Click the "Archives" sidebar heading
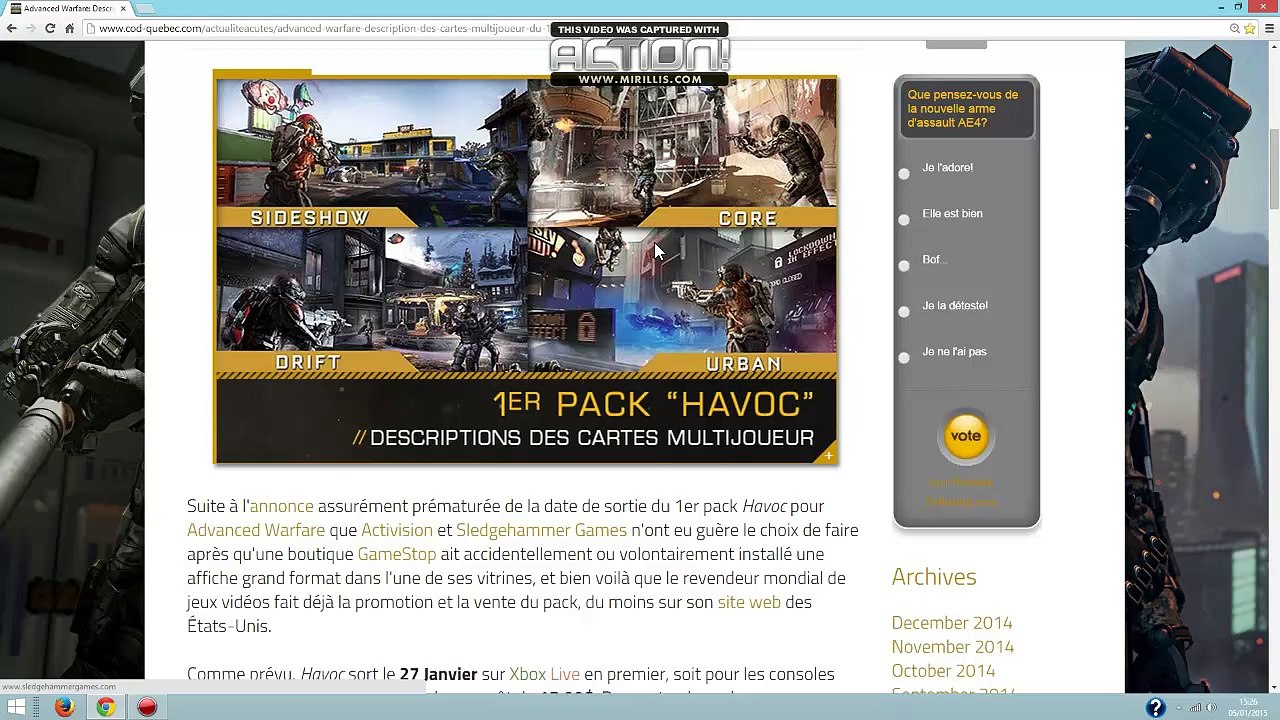This screenshot has height=720, width=1280. tap(934, 577)
